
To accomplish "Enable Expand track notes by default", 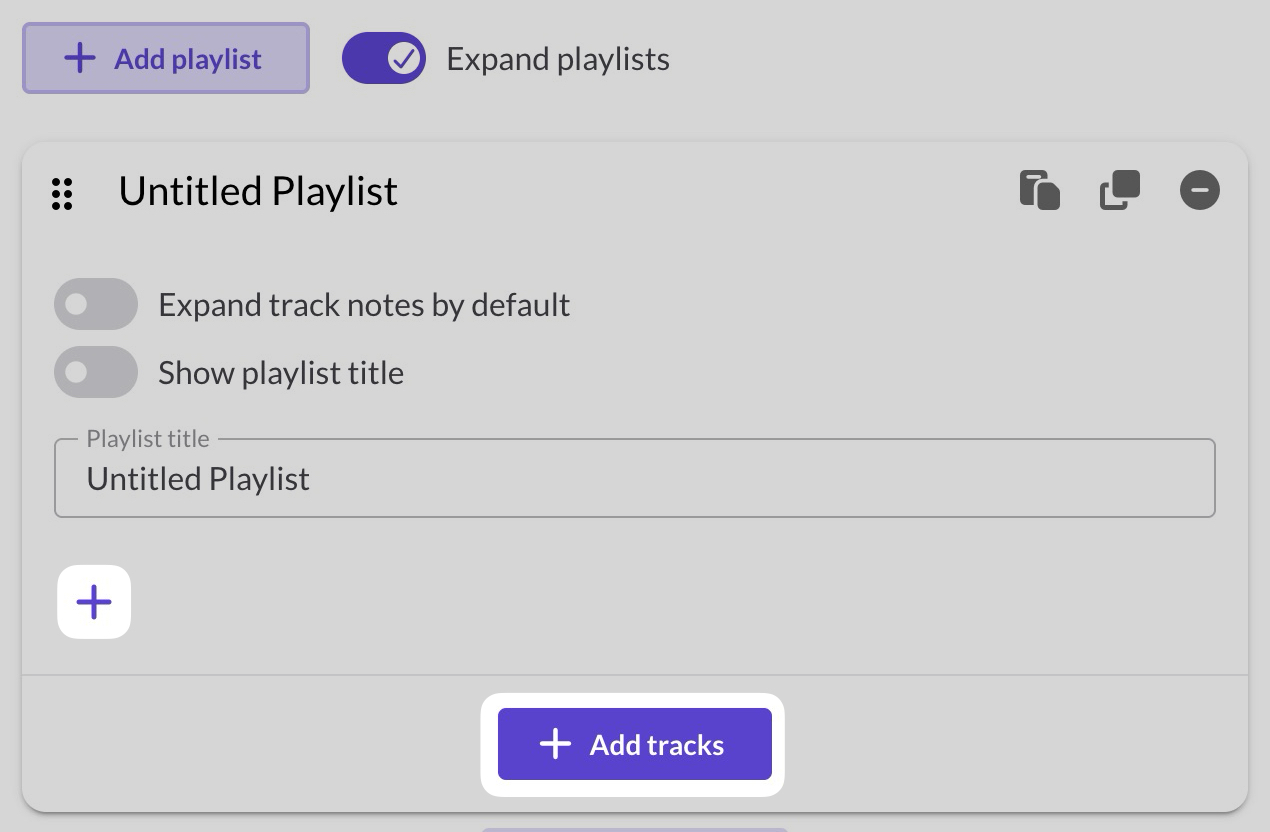I will tap(95, 304).
